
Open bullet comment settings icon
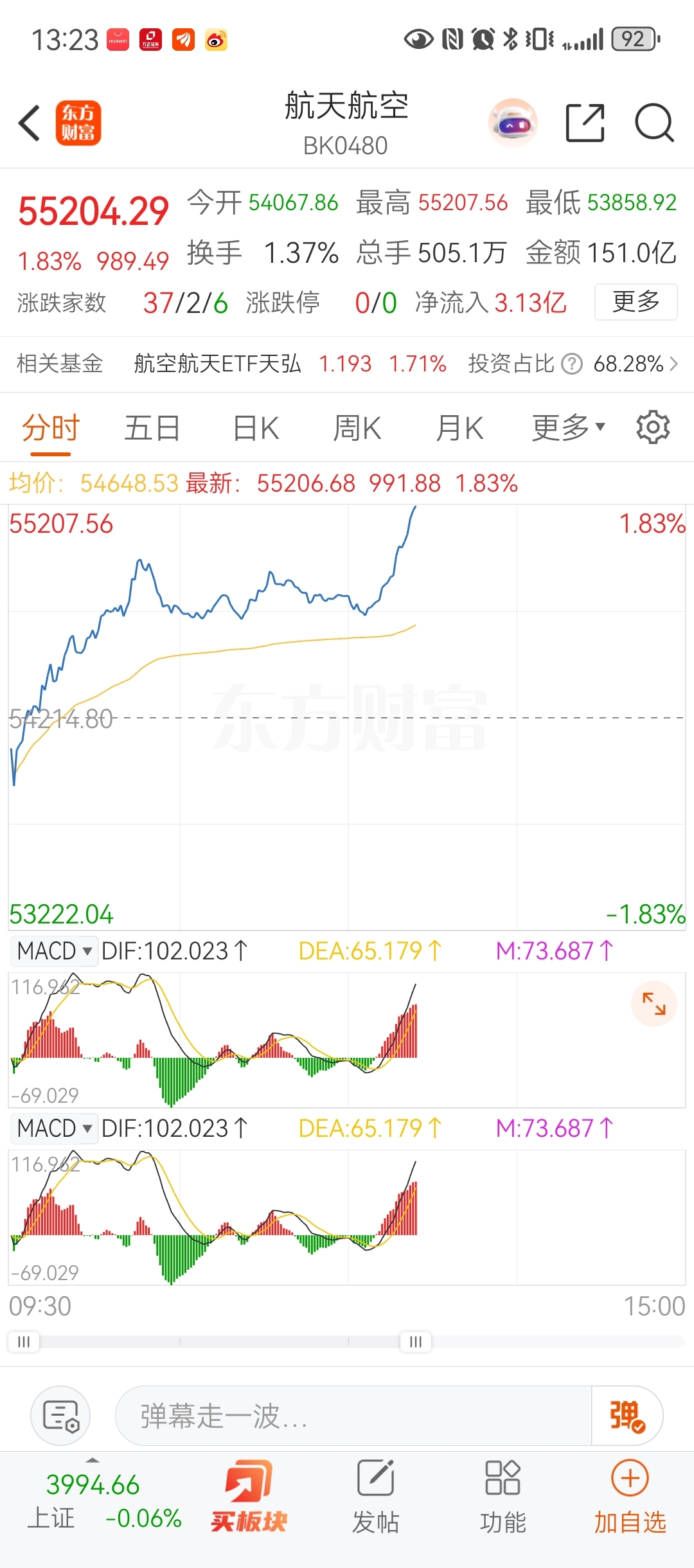click(x=60, y=1416)
